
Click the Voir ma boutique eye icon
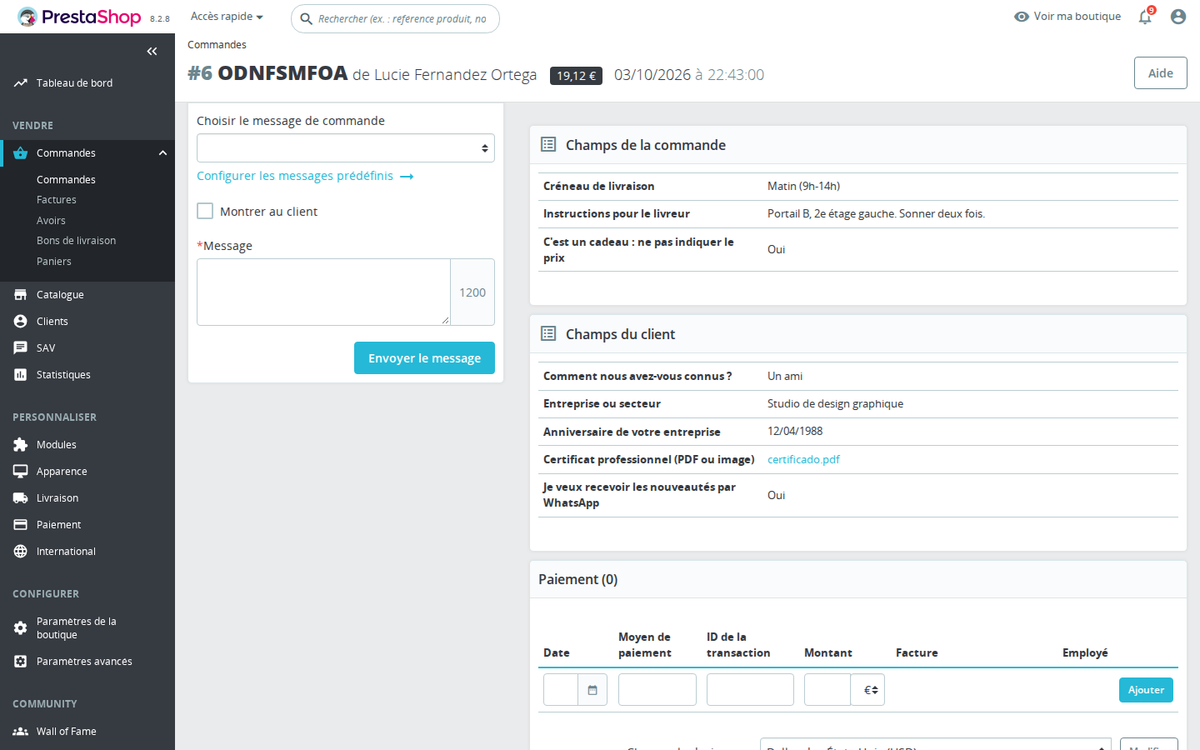pyautogui.click(x=1022, y=17)
